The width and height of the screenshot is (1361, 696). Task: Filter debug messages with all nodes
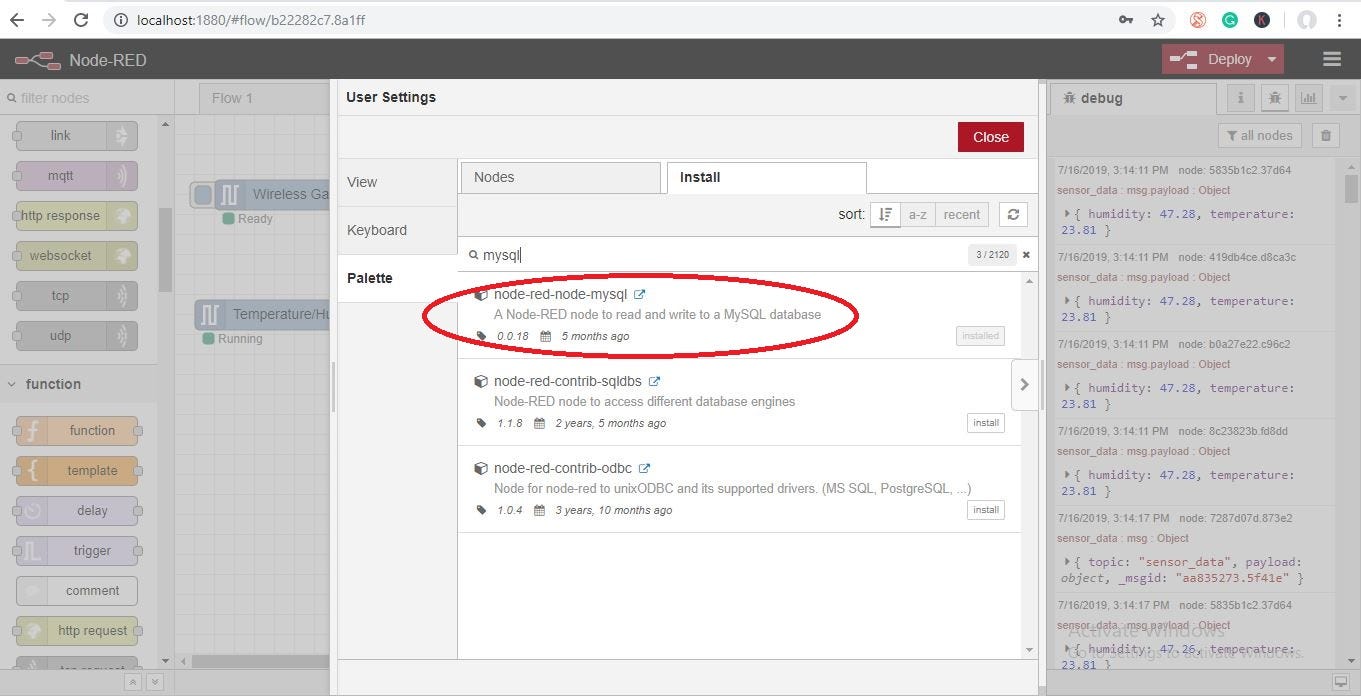1259,136
